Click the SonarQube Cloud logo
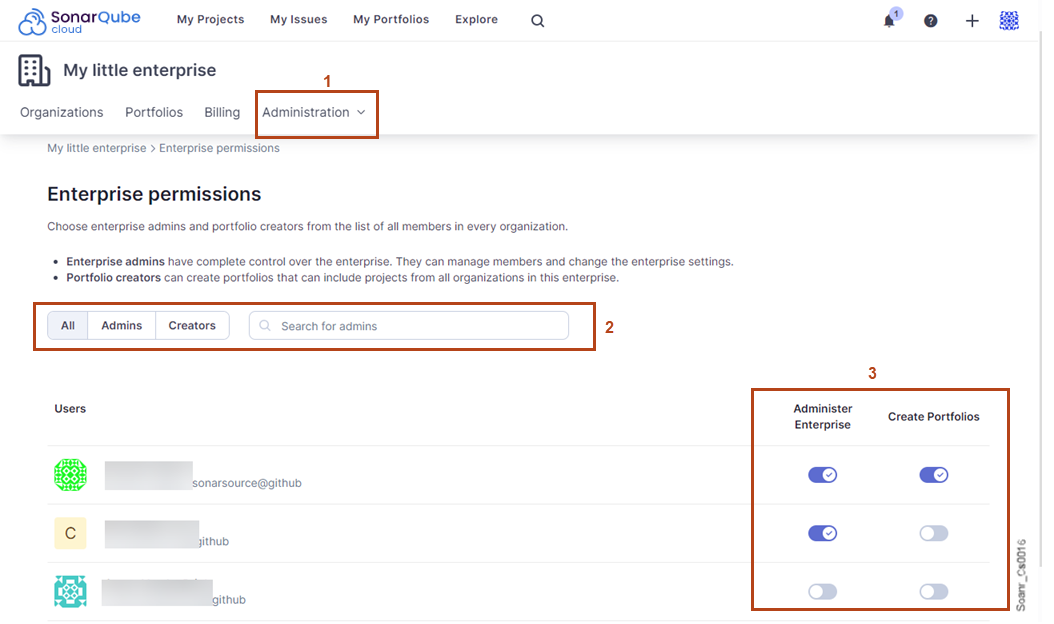Viewport: 1054px width, 624px height. [x=80, y=21]
